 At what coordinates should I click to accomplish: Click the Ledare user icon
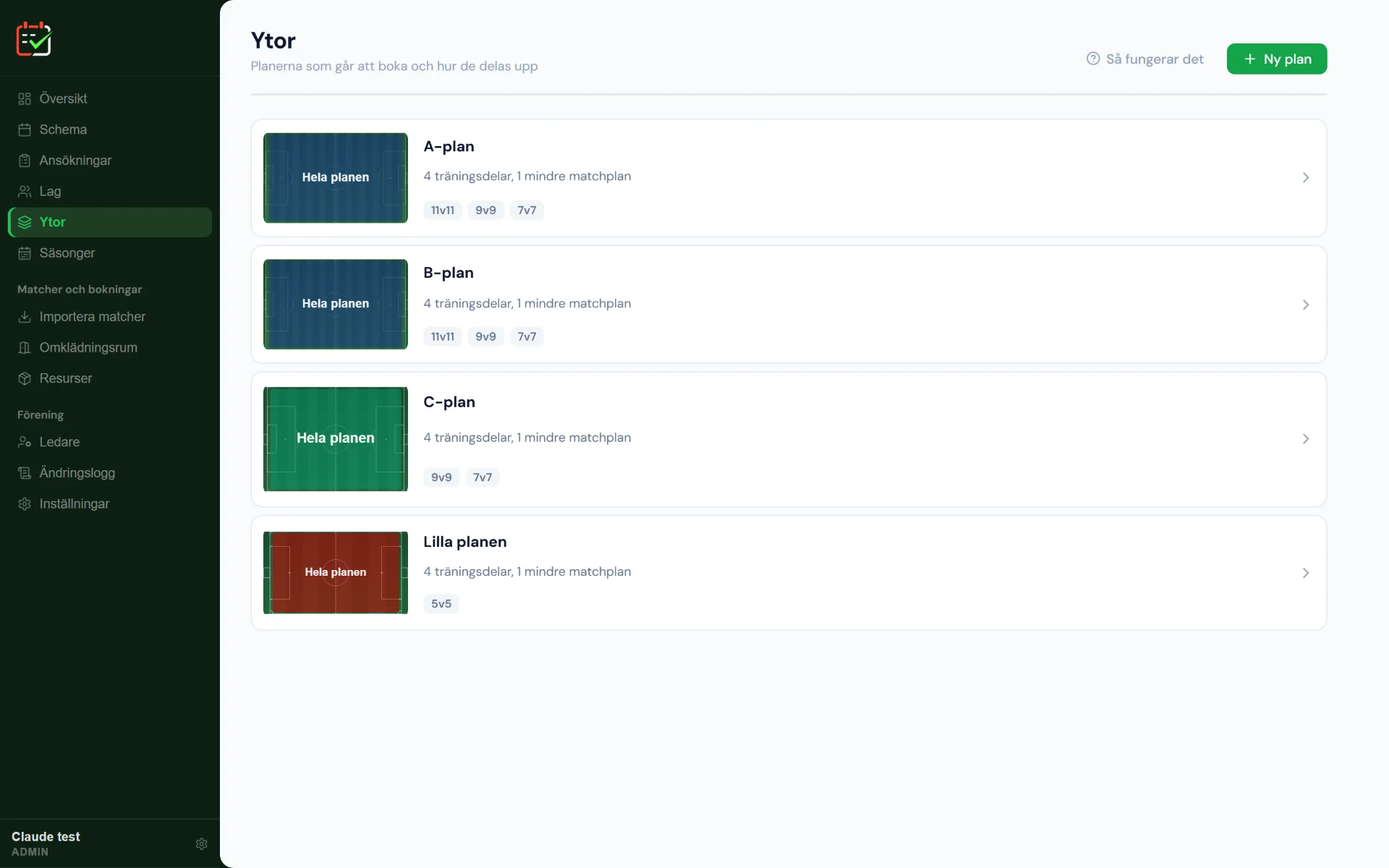click(25, 442)
